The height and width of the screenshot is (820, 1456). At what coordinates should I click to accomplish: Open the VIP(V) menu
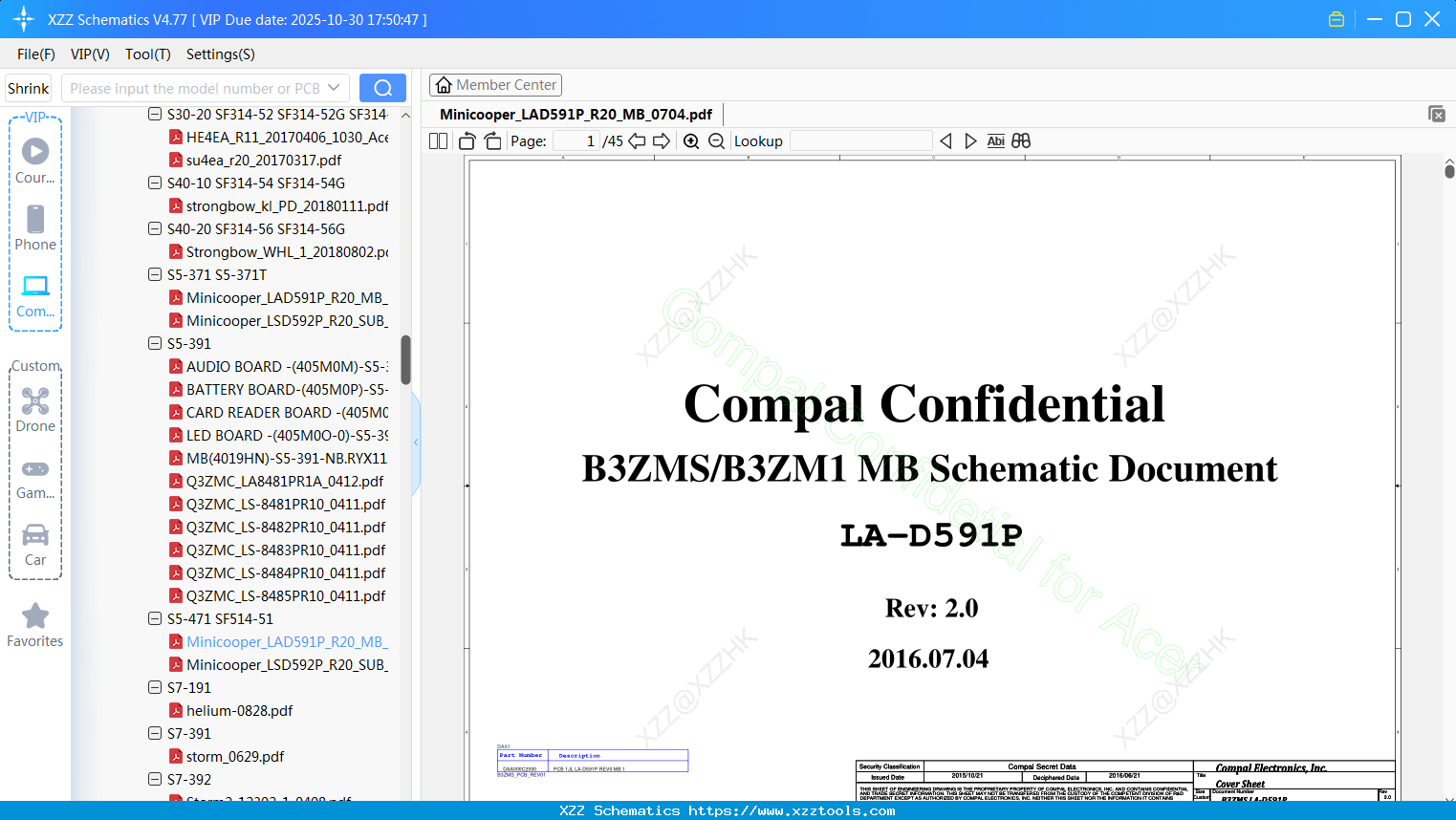(x=90, y=54)
